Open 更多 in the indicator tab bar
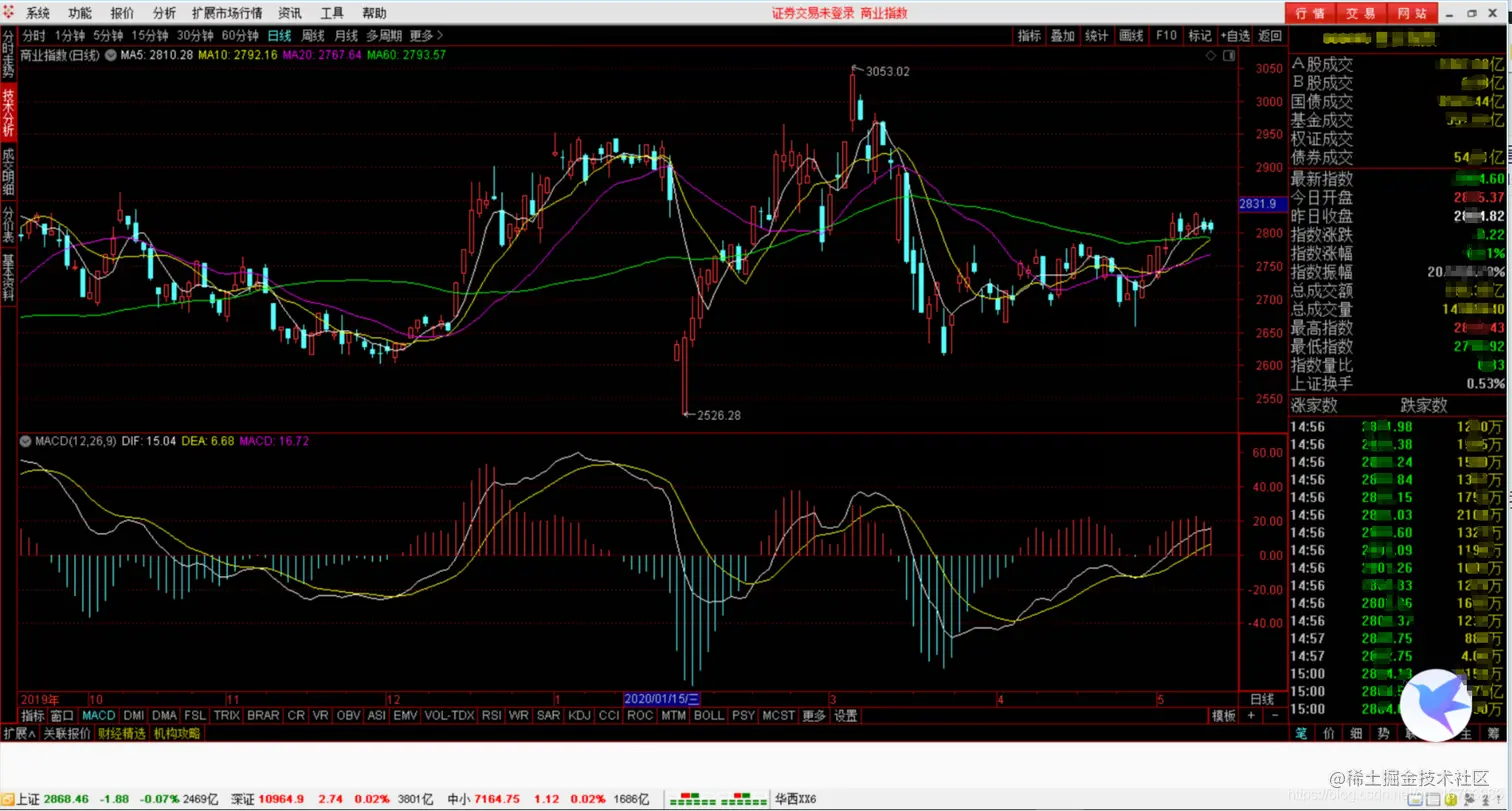 pos(815,716)
